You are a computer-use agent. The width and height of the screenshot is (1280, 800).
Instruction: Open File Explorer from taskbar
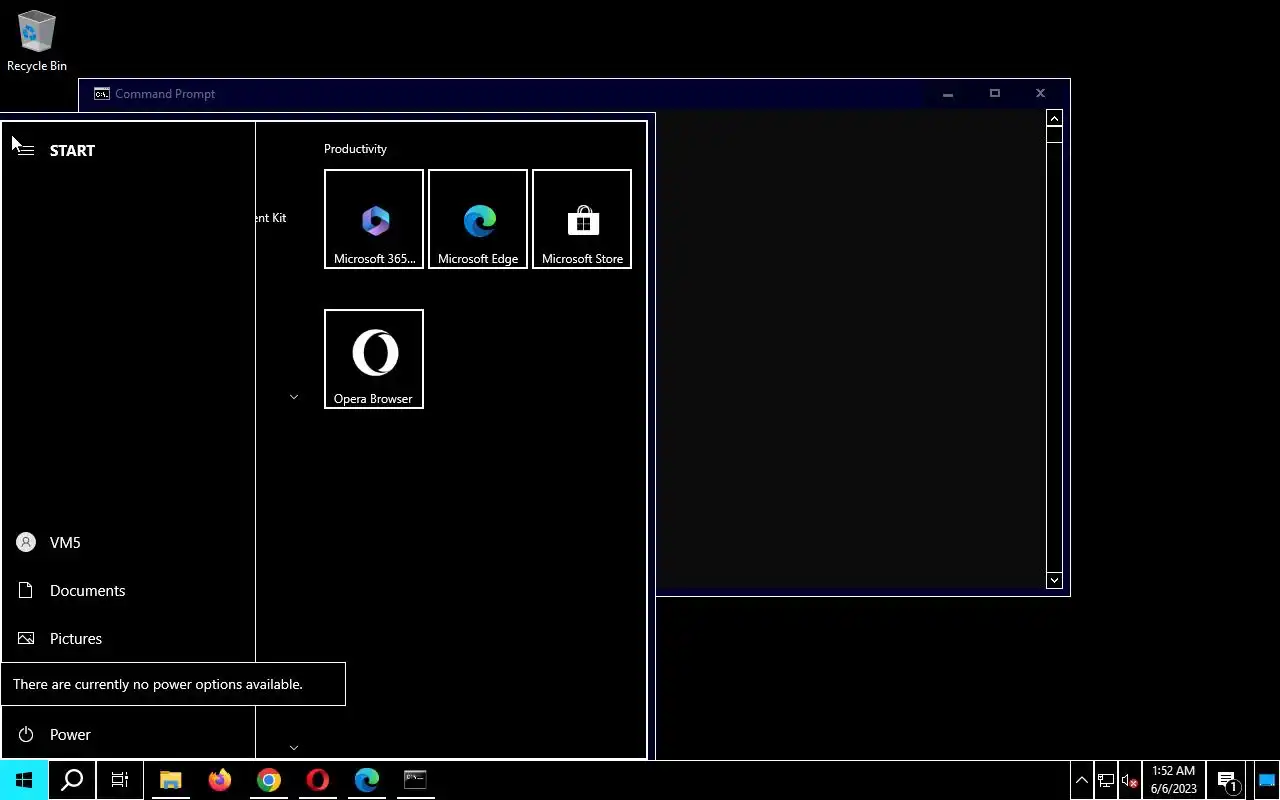click(x=171, y=780)
